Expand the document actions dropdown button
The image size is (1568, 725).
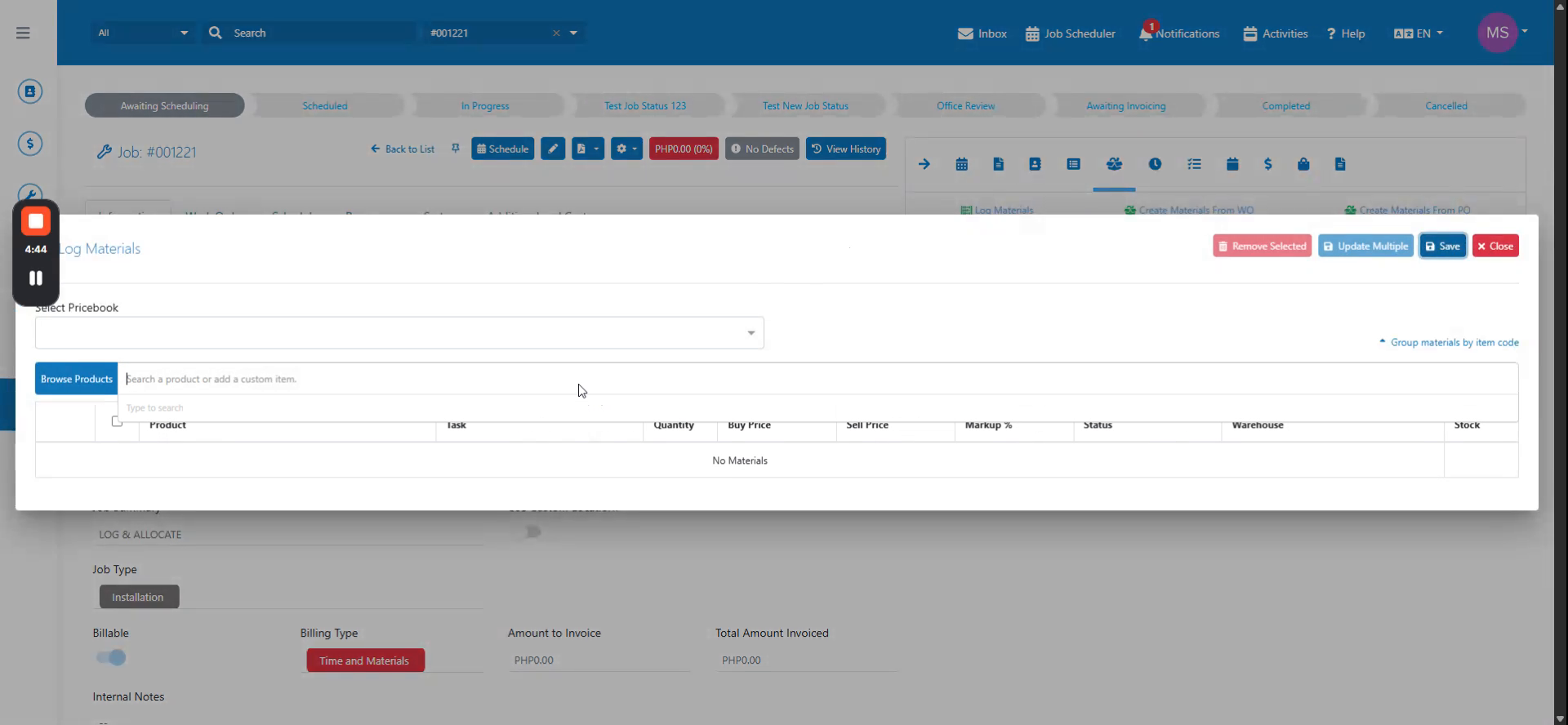click(x=588, y=149)
